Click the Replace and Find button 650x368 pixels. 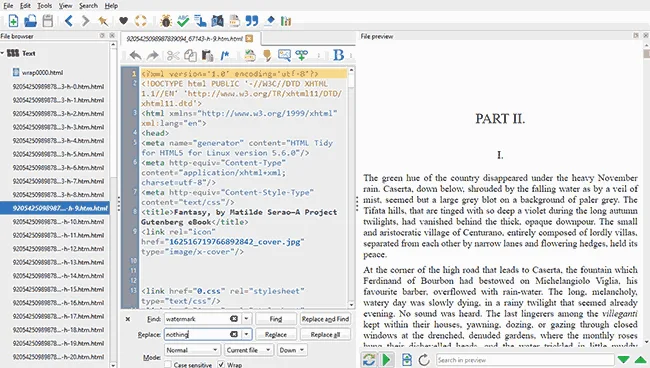pyautogui.click(x=325, y=319)
